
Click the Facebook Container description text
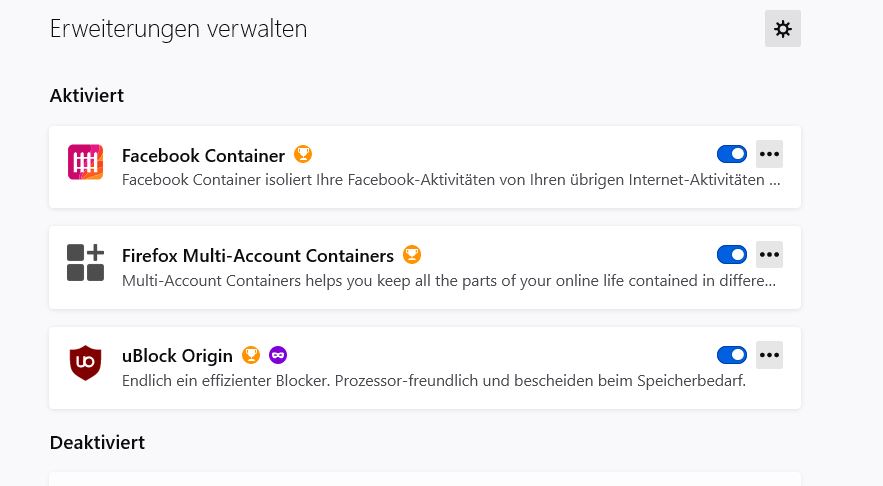tap(450, 181)
